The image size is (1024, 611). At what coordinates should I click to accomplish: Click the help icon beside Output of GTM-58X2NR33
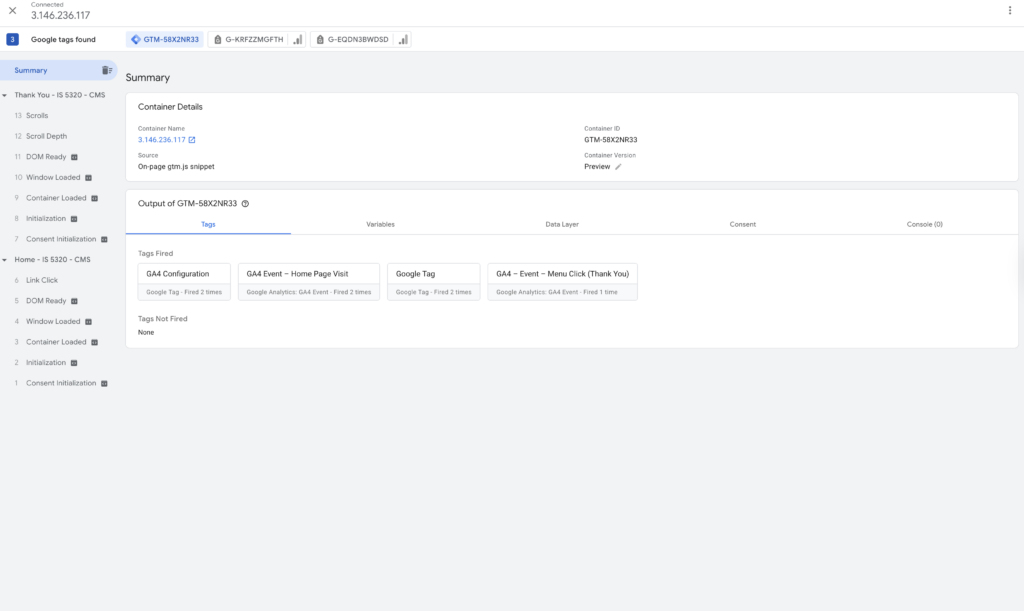click(x=245, y=203)
